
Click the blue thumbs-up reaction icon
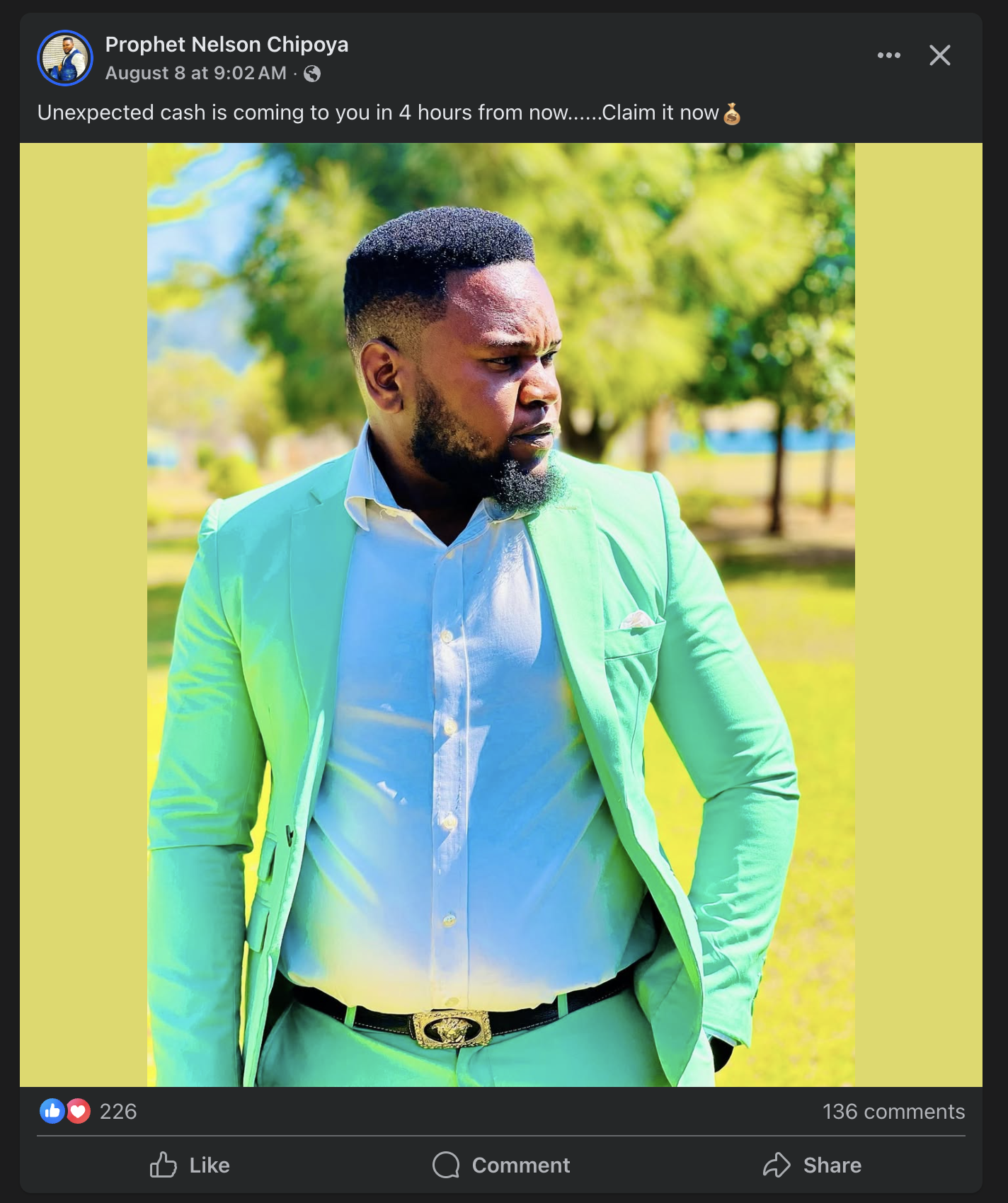click(x=52, y=1111)
